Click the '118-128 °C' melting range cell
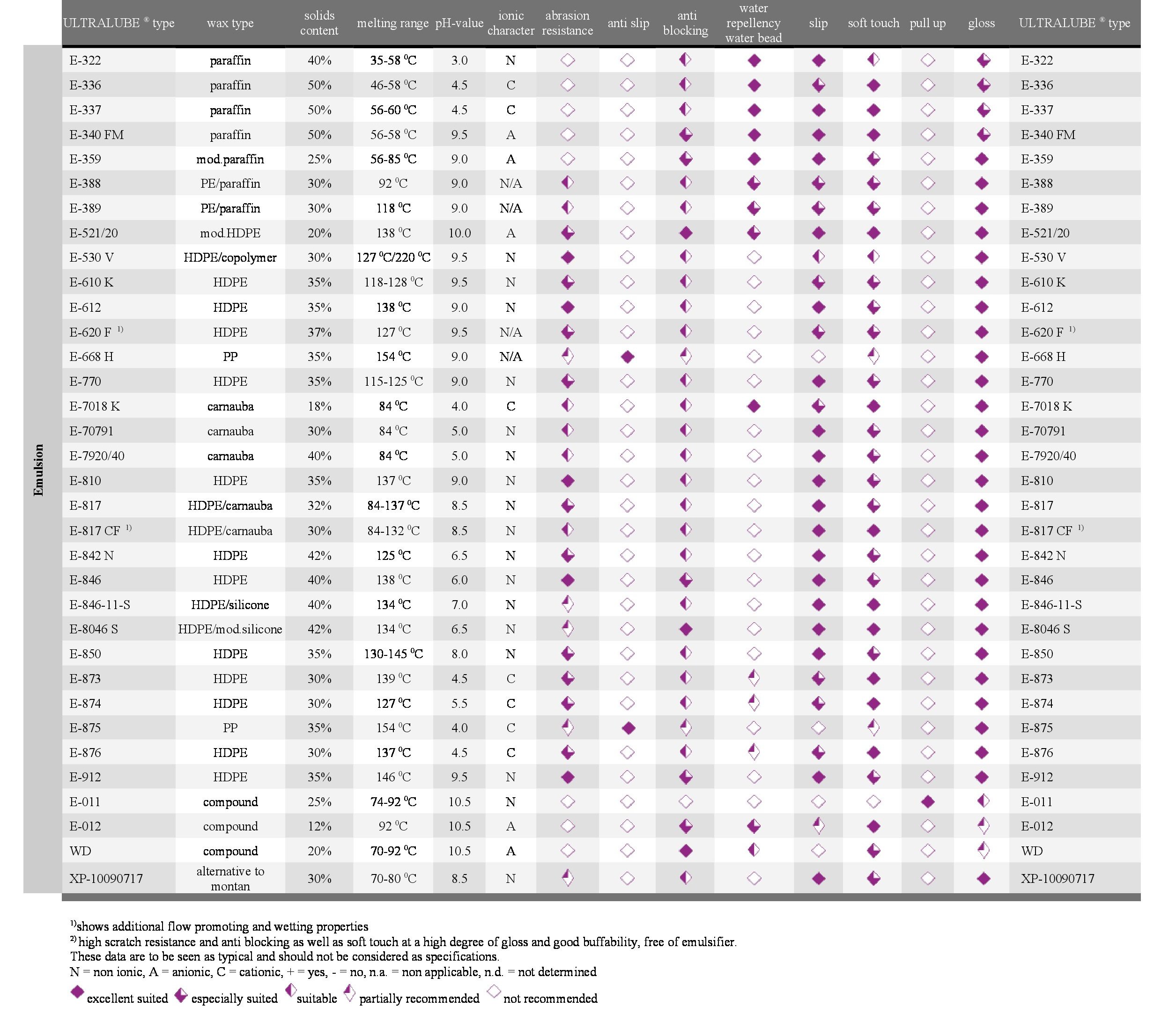This screenshot has width=1176, height=1036. 393,282
